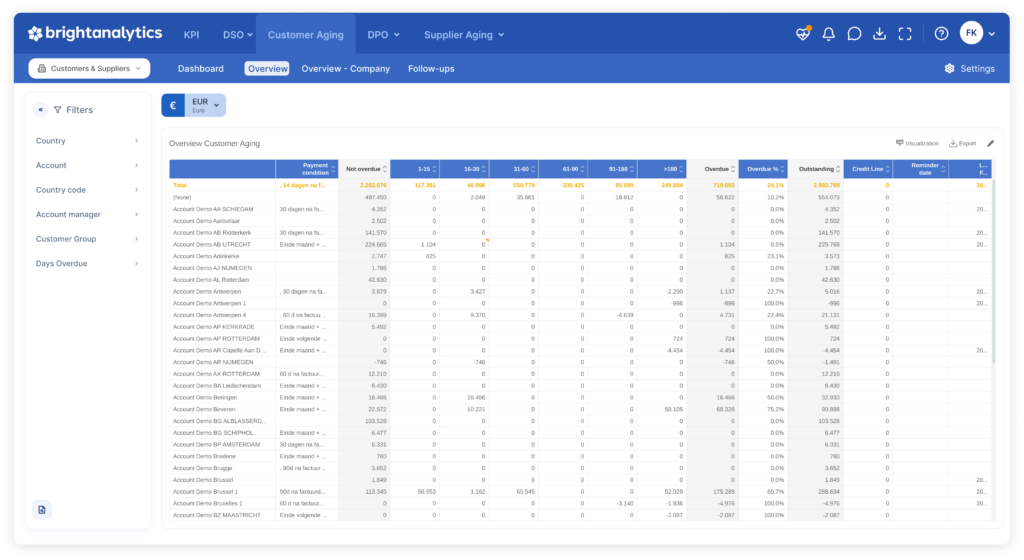Screen dimensions: 1024x560
Task: Open notifications bell icon
Action: point(828,34)
